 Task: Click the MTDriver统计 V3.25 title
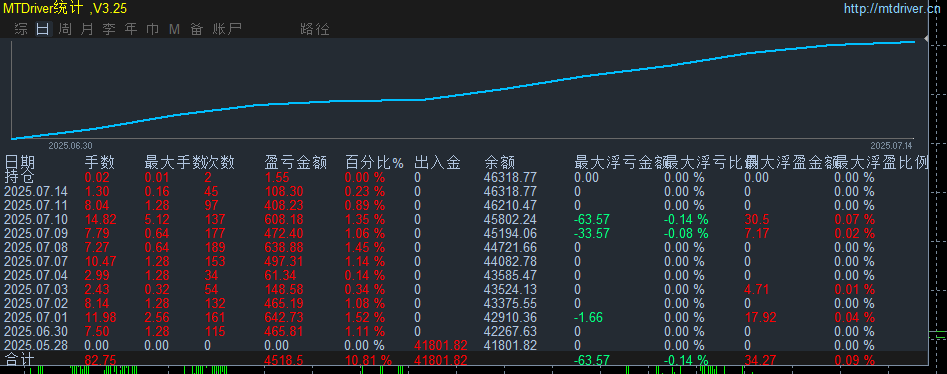coord(64,8)
